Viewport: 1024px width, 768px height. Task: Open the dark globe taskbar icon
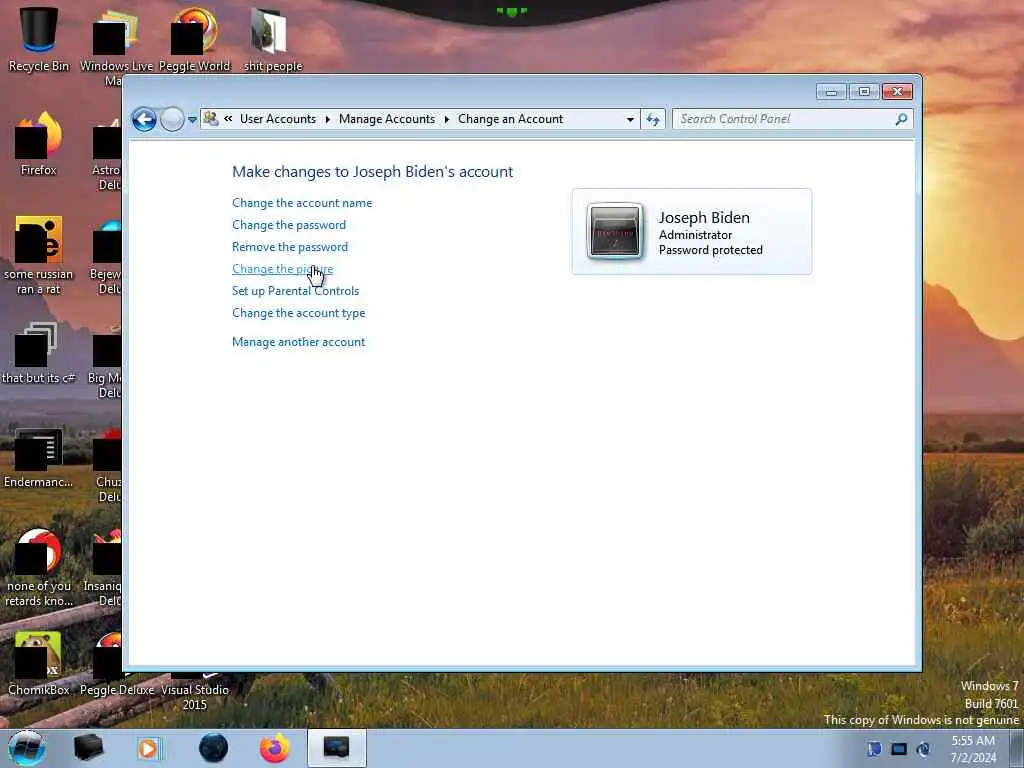(x=213, y=748)
